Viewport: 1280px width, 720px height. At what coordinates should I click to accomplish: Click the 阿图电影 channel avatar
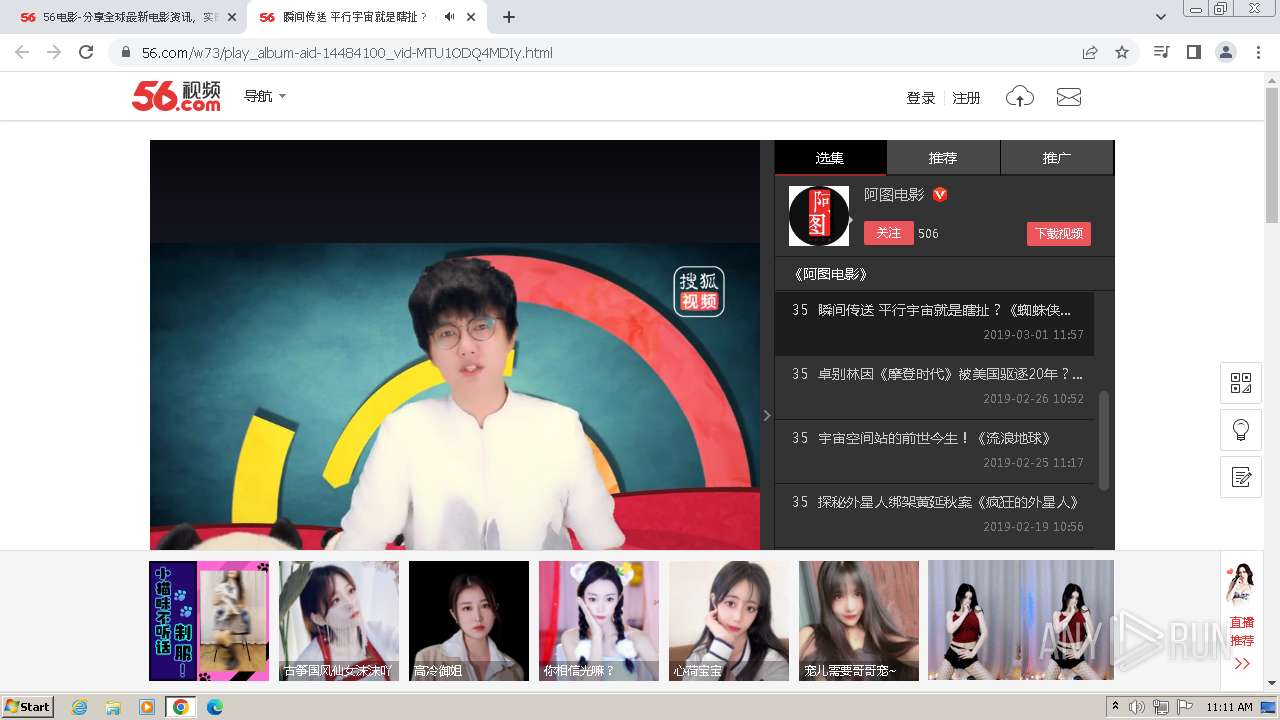[819, 216]
